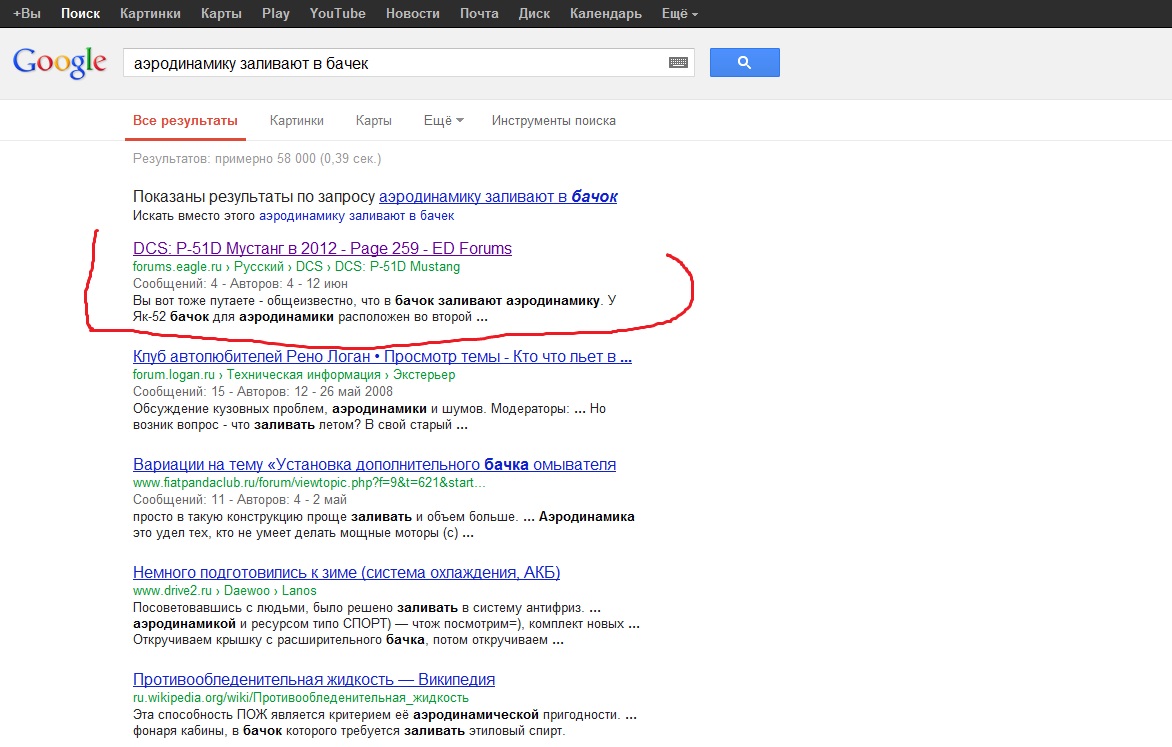
Task: Click the results count text 58 000
Action: [257, 159]
